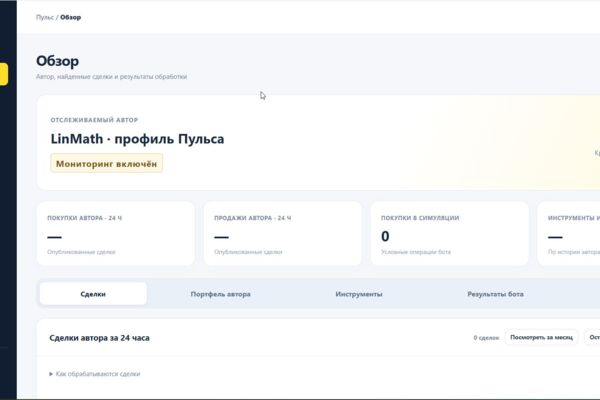Click Условные операции бота caption
Screen dimensions: 600x400
tap(416, 252)
